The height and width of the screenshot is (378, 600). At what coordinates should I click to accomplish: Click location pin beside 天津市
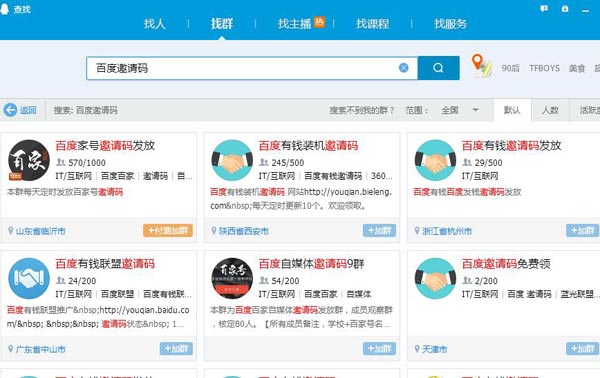click(x=417, y=349)
